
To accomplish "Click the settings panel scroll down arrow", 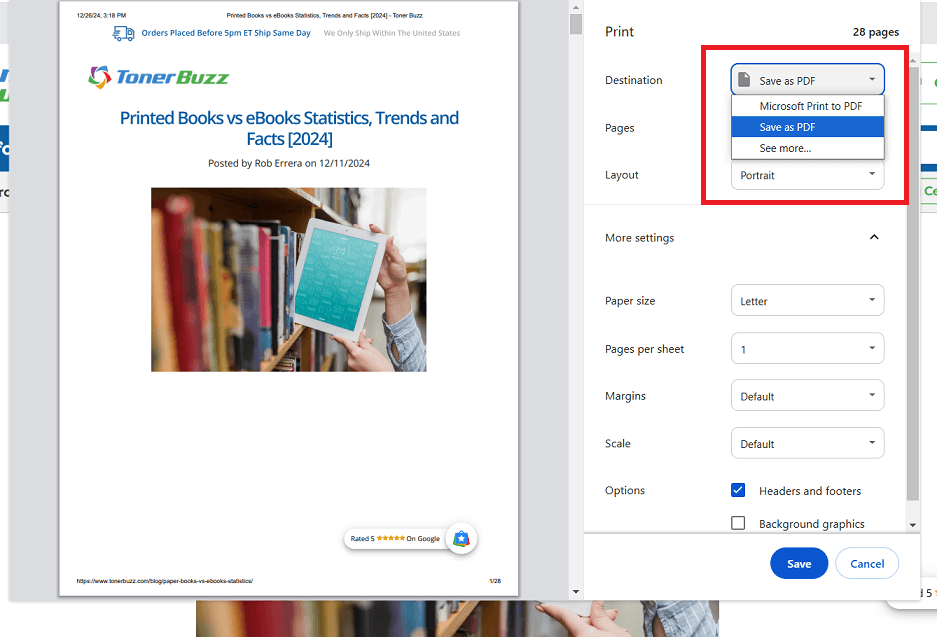I will click(912, 525).
